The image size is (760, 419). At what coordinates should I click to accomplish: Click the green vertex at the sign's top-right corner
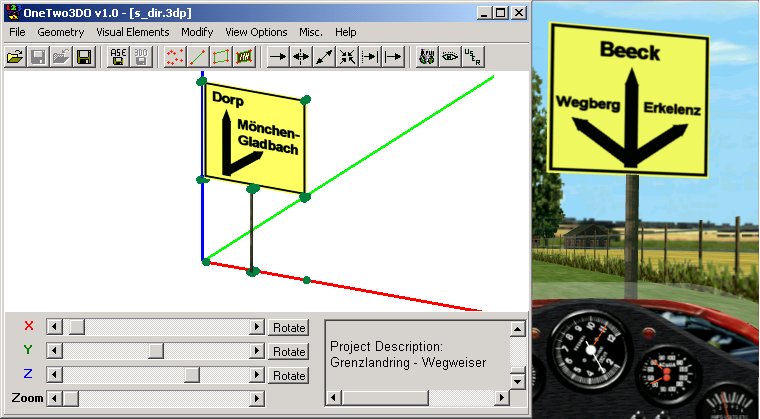pyautogui.click(x=305, y=100)
